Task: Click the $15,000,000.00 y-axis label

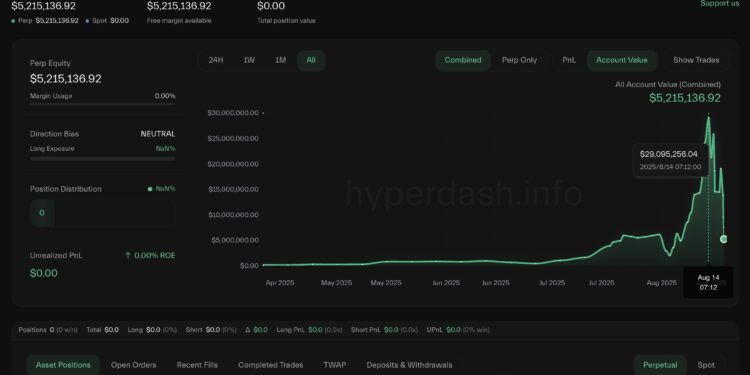Action: pos(233,189)
